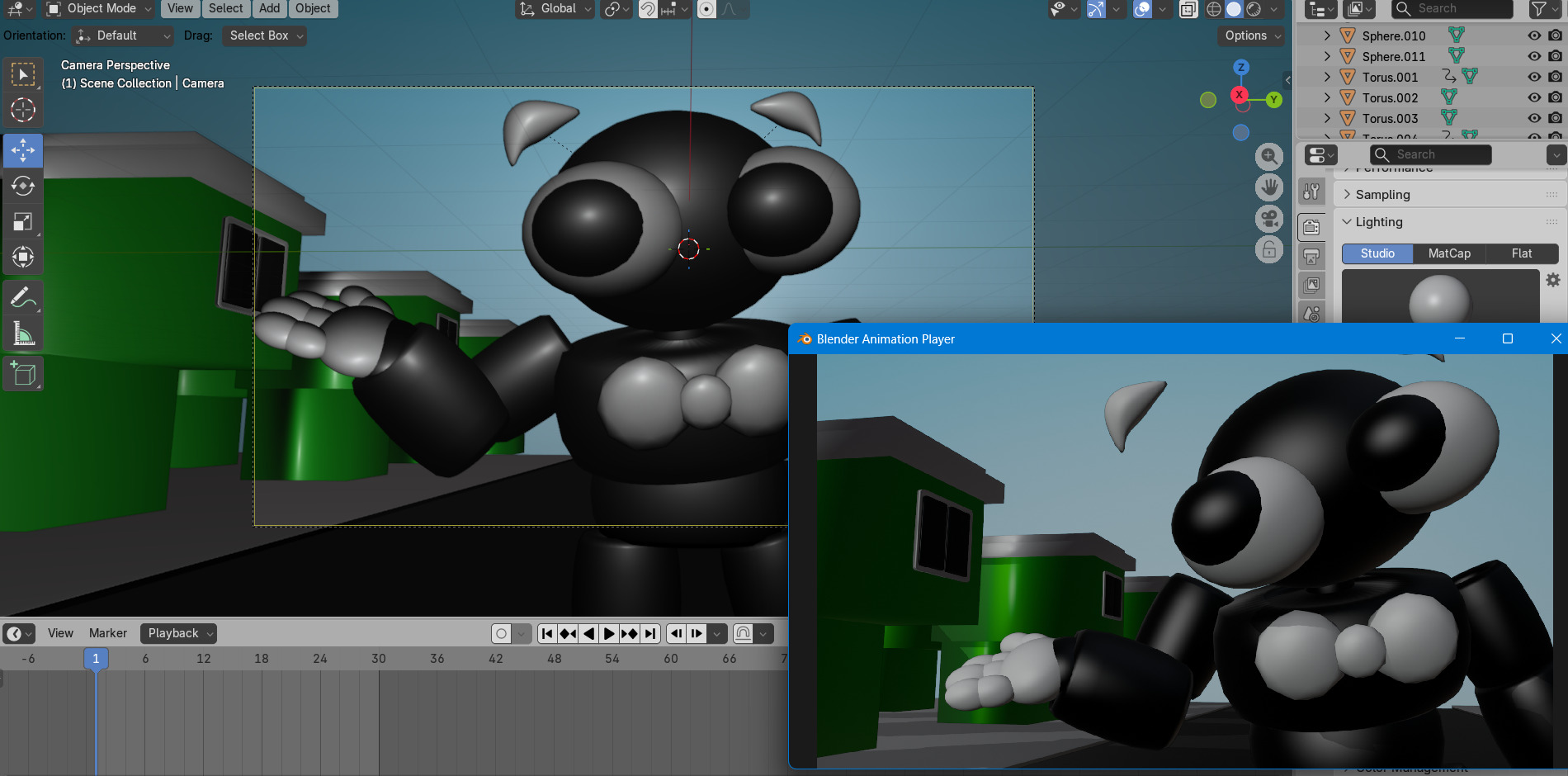Click the Add Cube tool
The height and width of the screenshot is (776, 1568).
22,374
